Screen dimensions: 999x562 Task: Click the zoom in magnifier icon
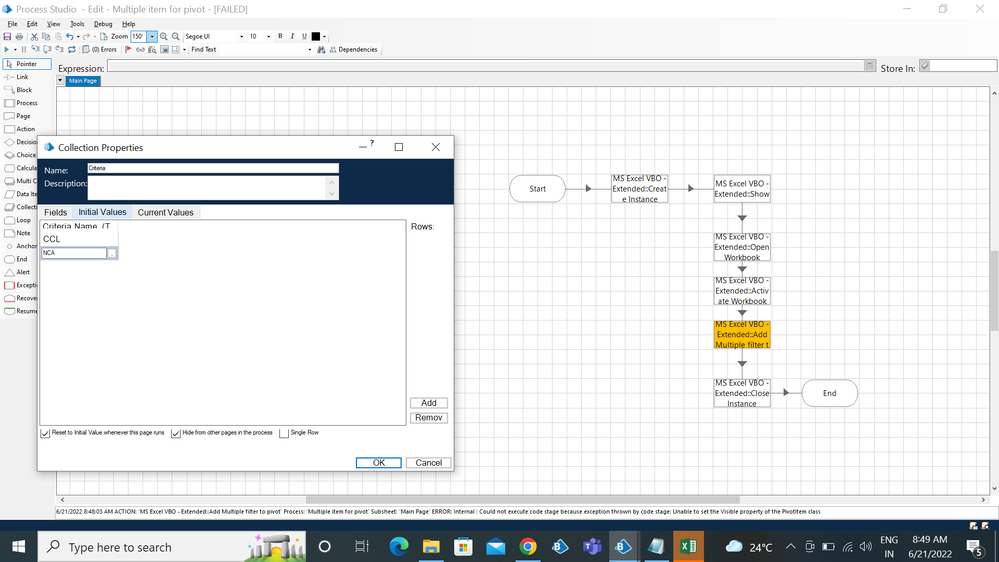(164, 37)
